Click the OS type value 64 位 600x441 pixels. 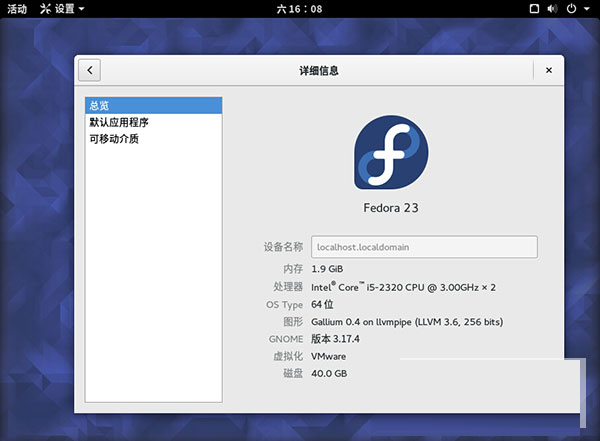click(322, 304)
